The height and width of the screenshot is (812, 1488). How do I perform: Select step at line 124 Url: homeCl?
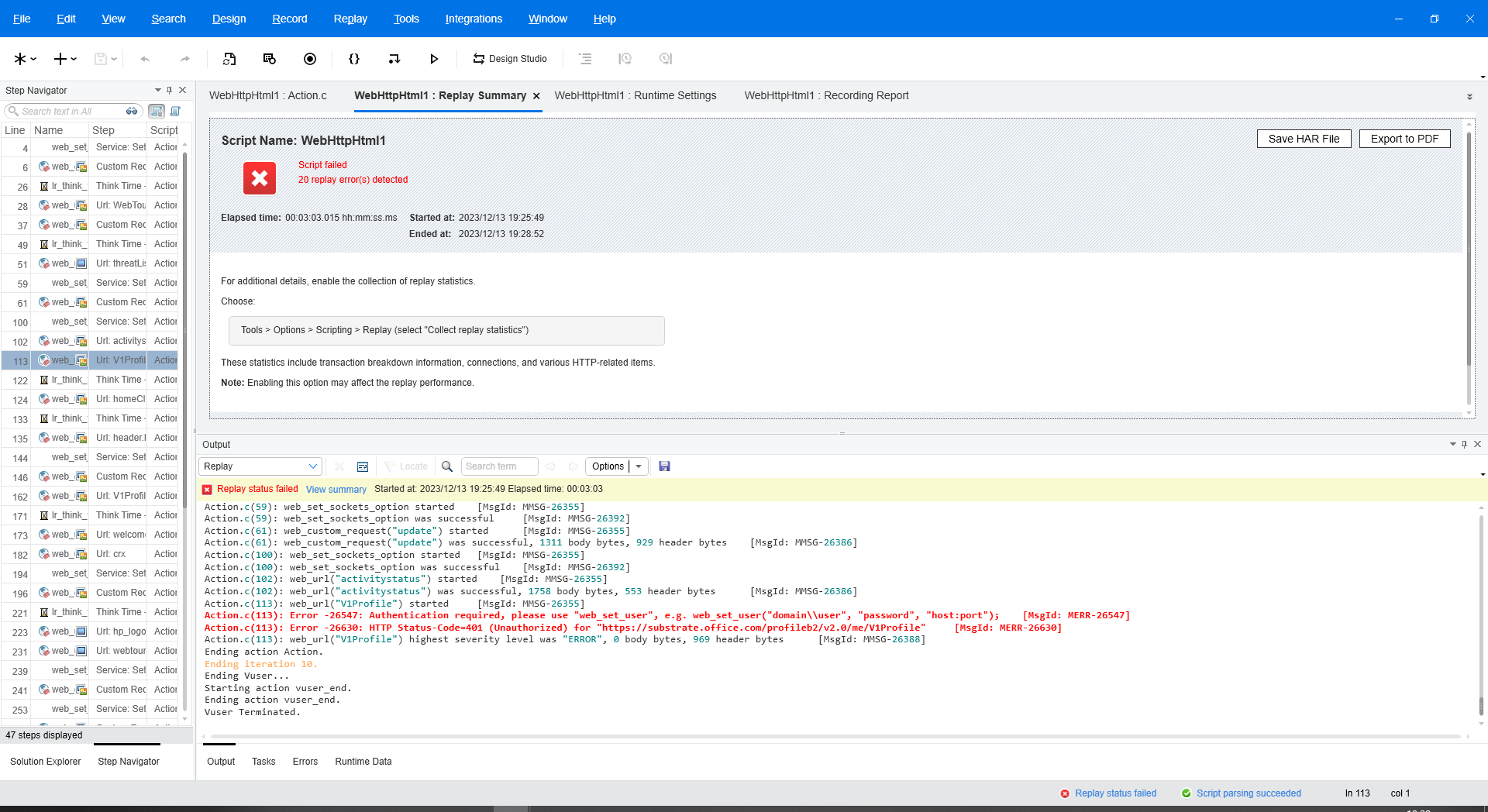point(90,399)
